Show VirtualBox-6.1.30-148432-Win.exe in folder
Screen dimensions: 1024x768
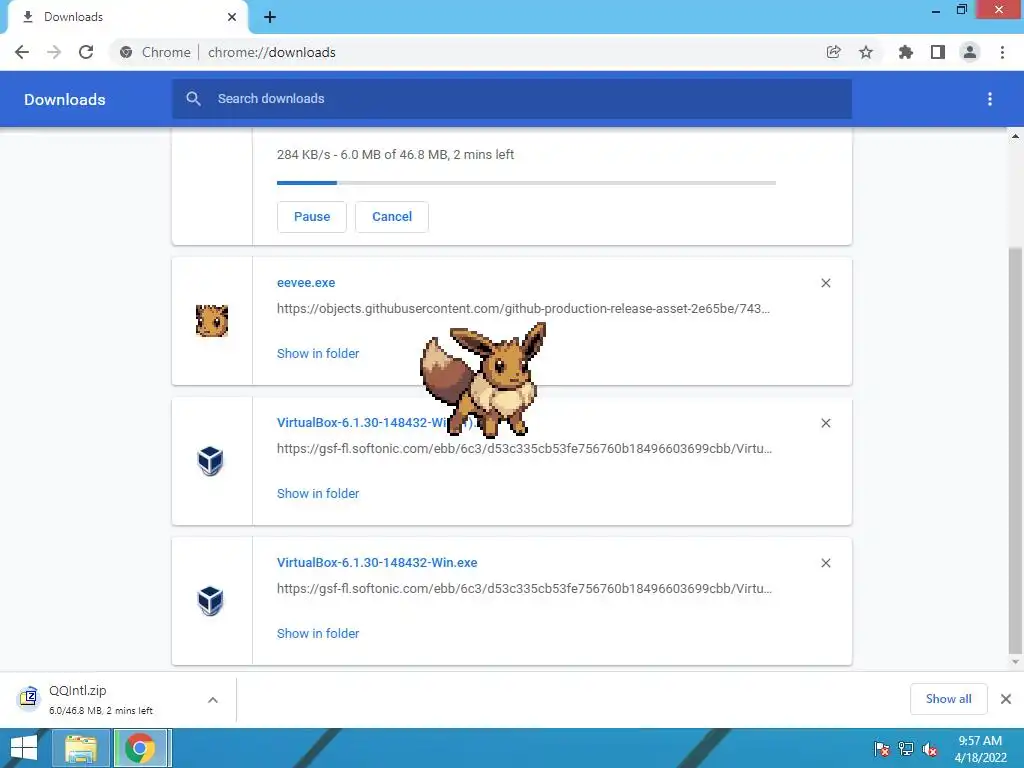click(x=318, y=633)
